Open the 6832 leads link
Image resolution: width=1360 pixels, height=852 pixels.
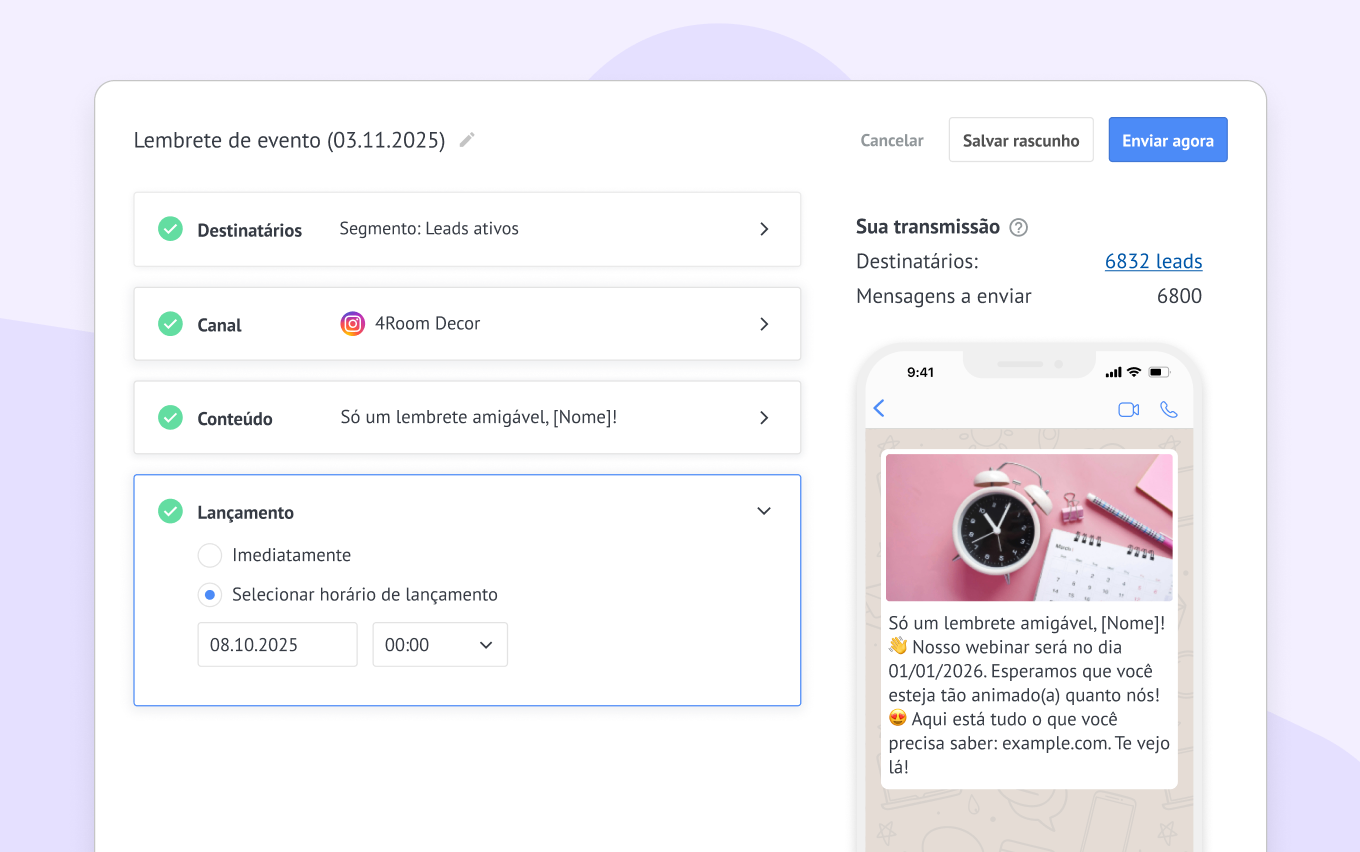[1153, 261]
